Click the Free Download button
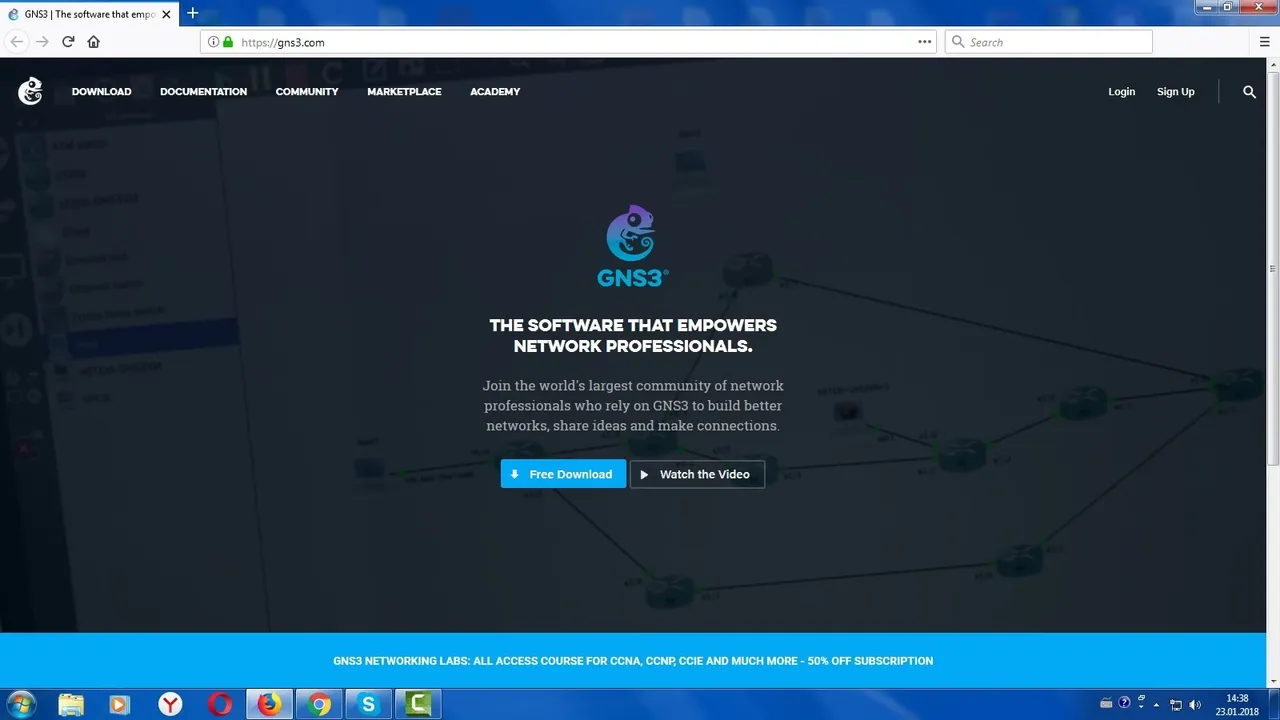 point(563,474)
